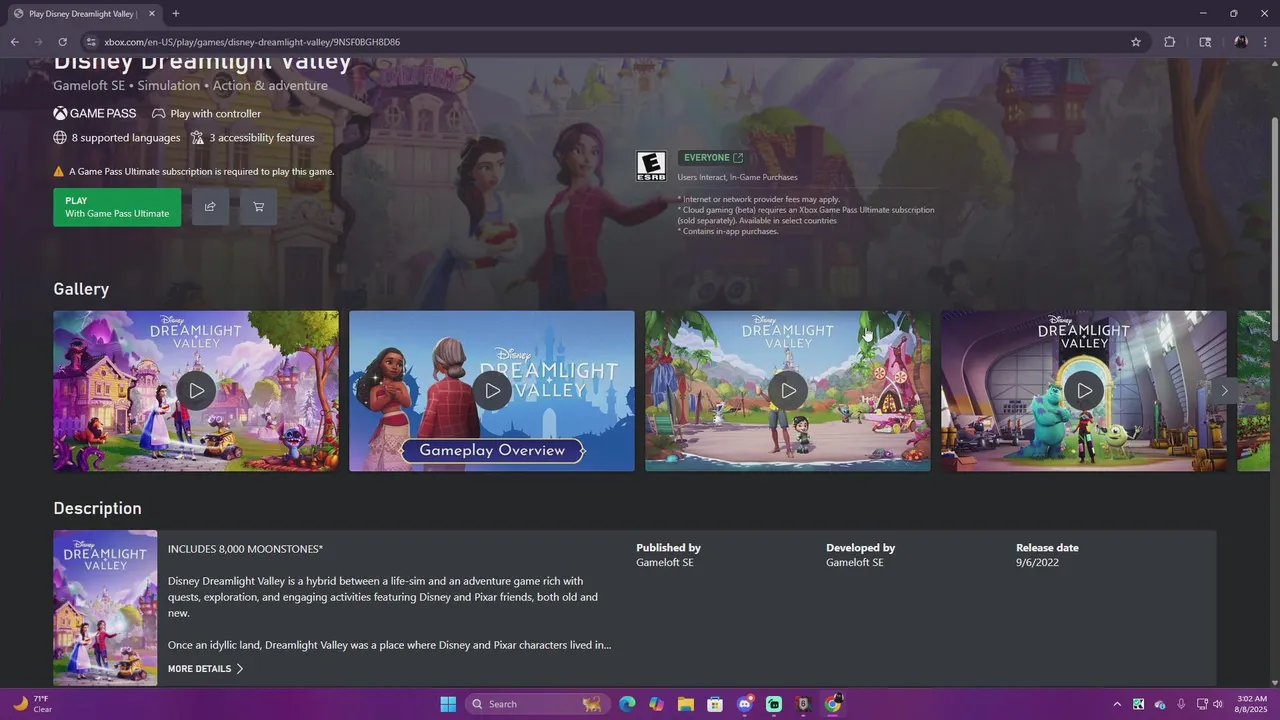Show hidden system tray icons chevron

click(1117, 704)
